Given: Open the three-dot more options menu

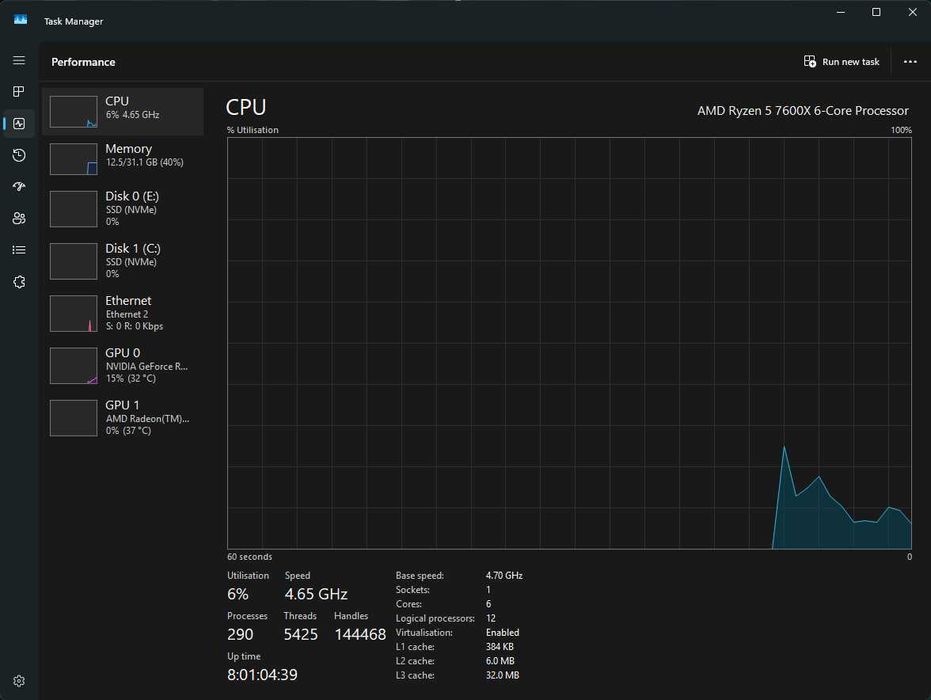Looking at the screenshot, I should [910, 62].
